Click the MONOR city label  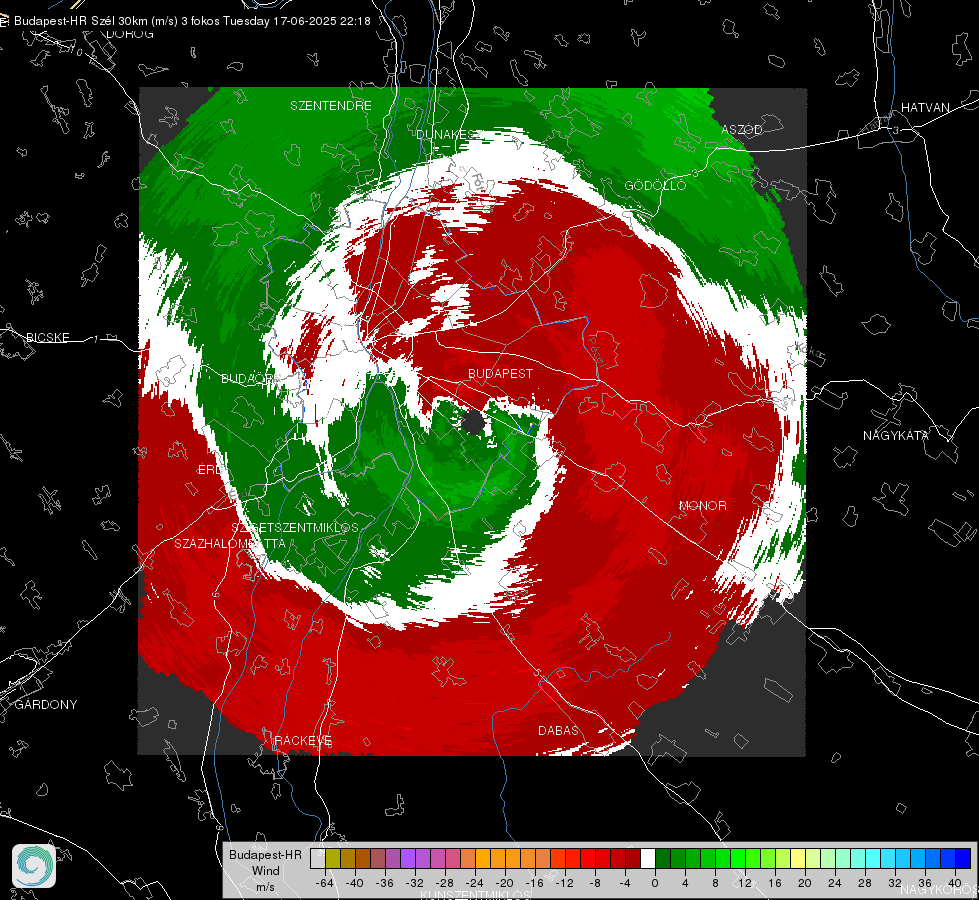[702, 505]
